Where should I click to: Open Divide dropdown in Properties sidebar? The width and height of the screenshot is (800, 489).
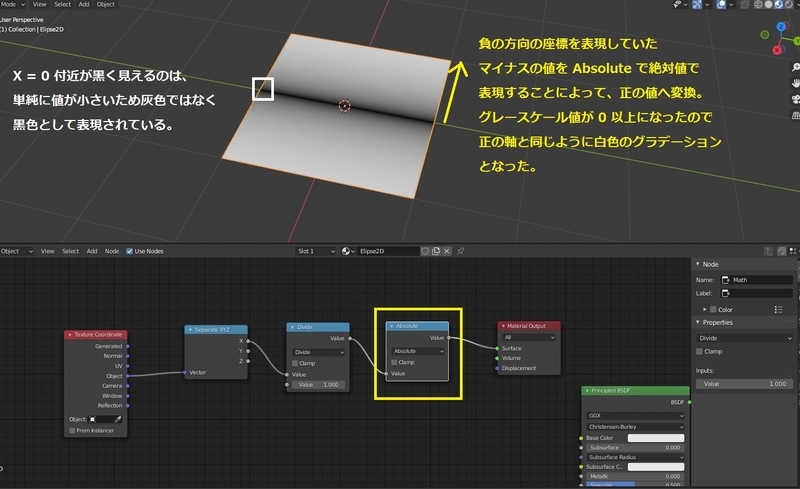(744, 338)
